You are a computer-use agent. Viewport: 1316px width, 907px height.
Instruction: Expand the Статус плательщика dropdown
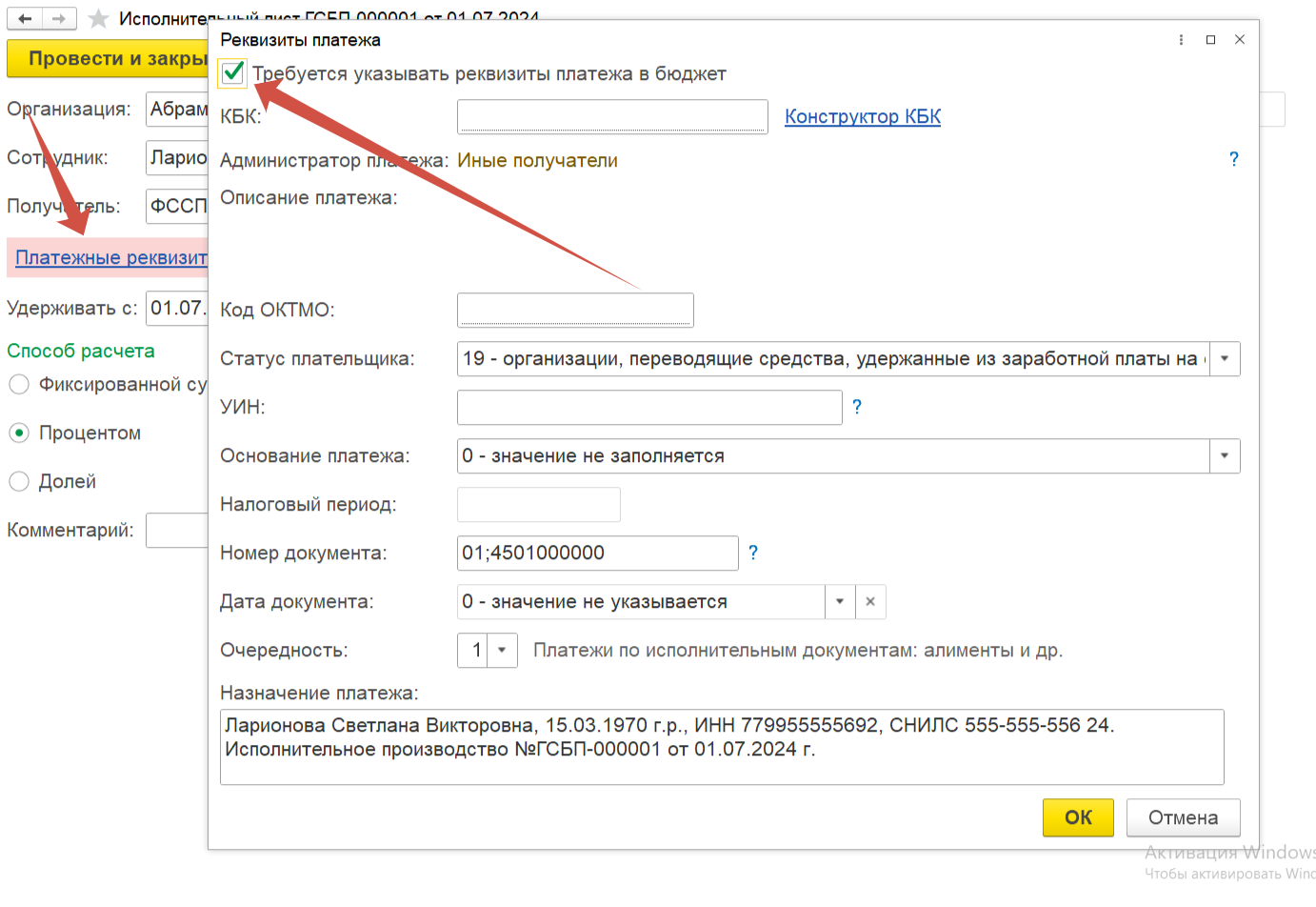click(1225, 359)
